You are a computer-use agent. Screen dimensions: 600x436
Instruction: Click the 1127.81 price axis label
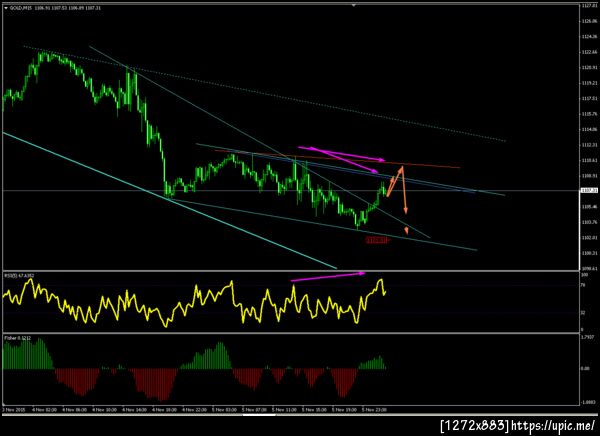point(589,6)
